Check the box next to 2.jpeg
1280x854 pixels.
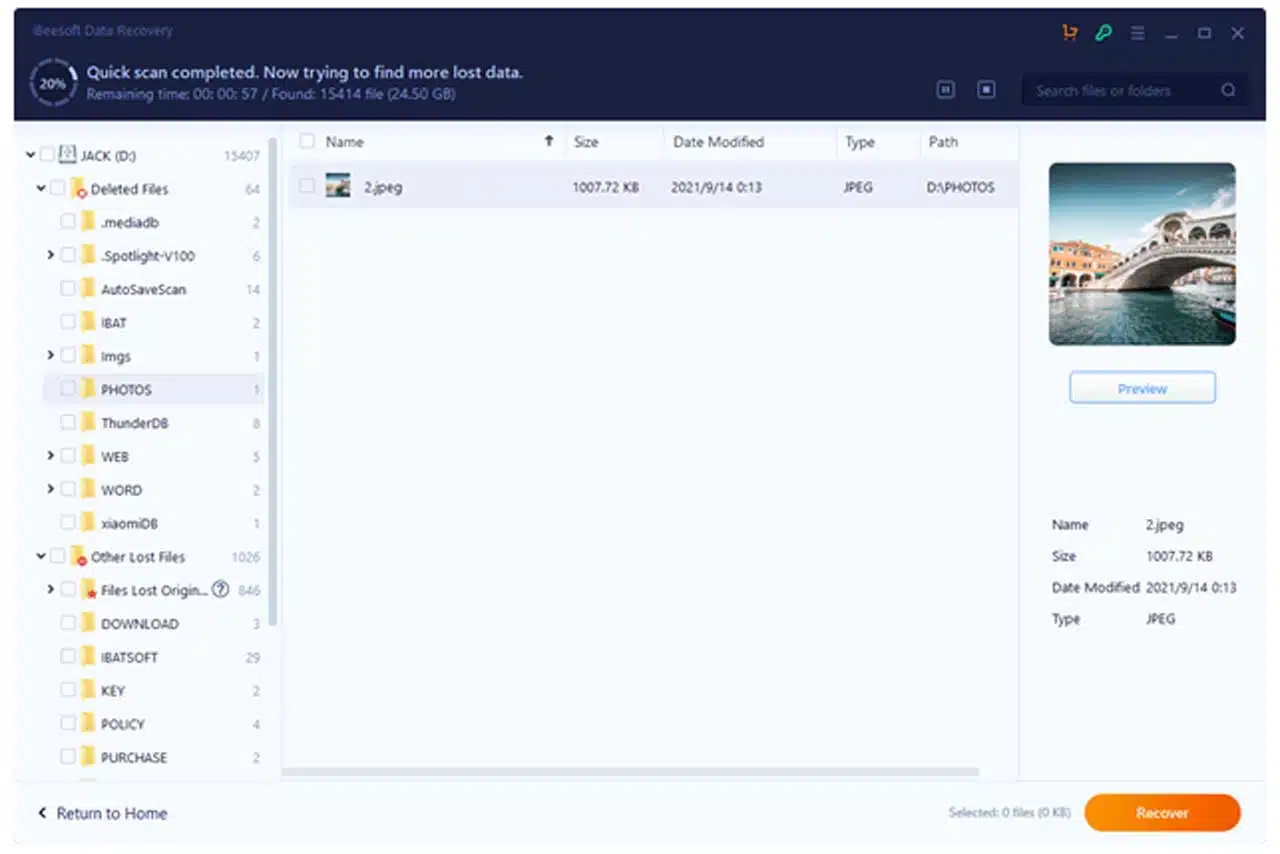pos(307,186)
